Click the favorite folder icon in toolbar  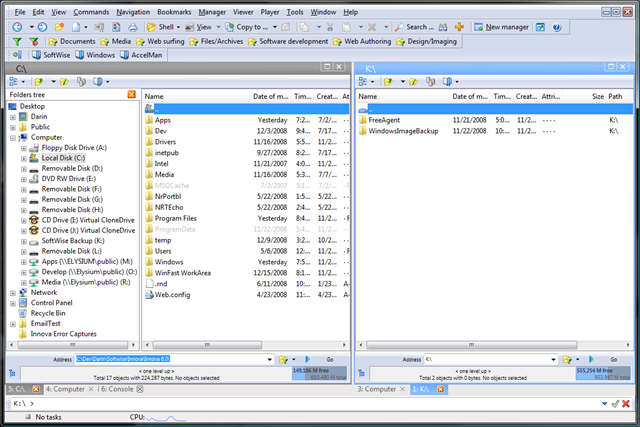pyautogui.click(x=59, y=27)
